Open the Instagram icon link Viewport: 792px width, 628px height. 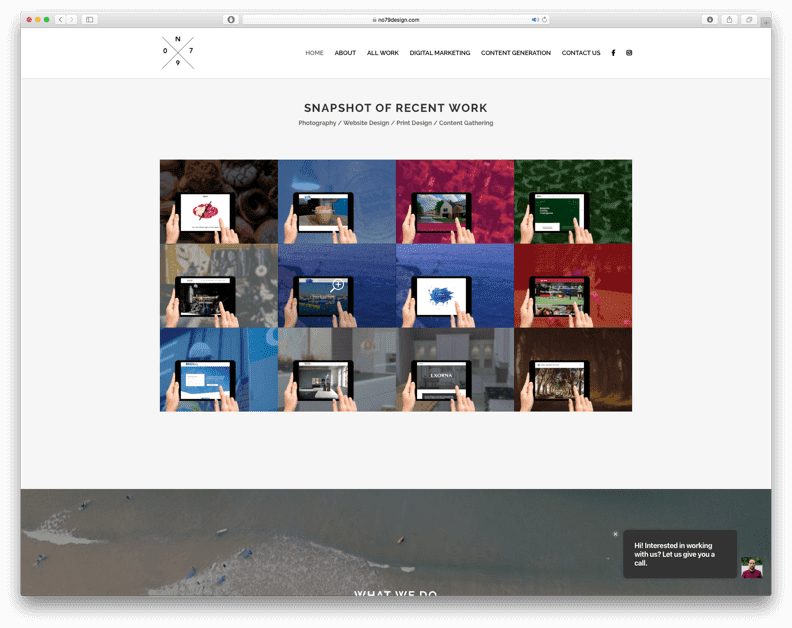(629, 53)
